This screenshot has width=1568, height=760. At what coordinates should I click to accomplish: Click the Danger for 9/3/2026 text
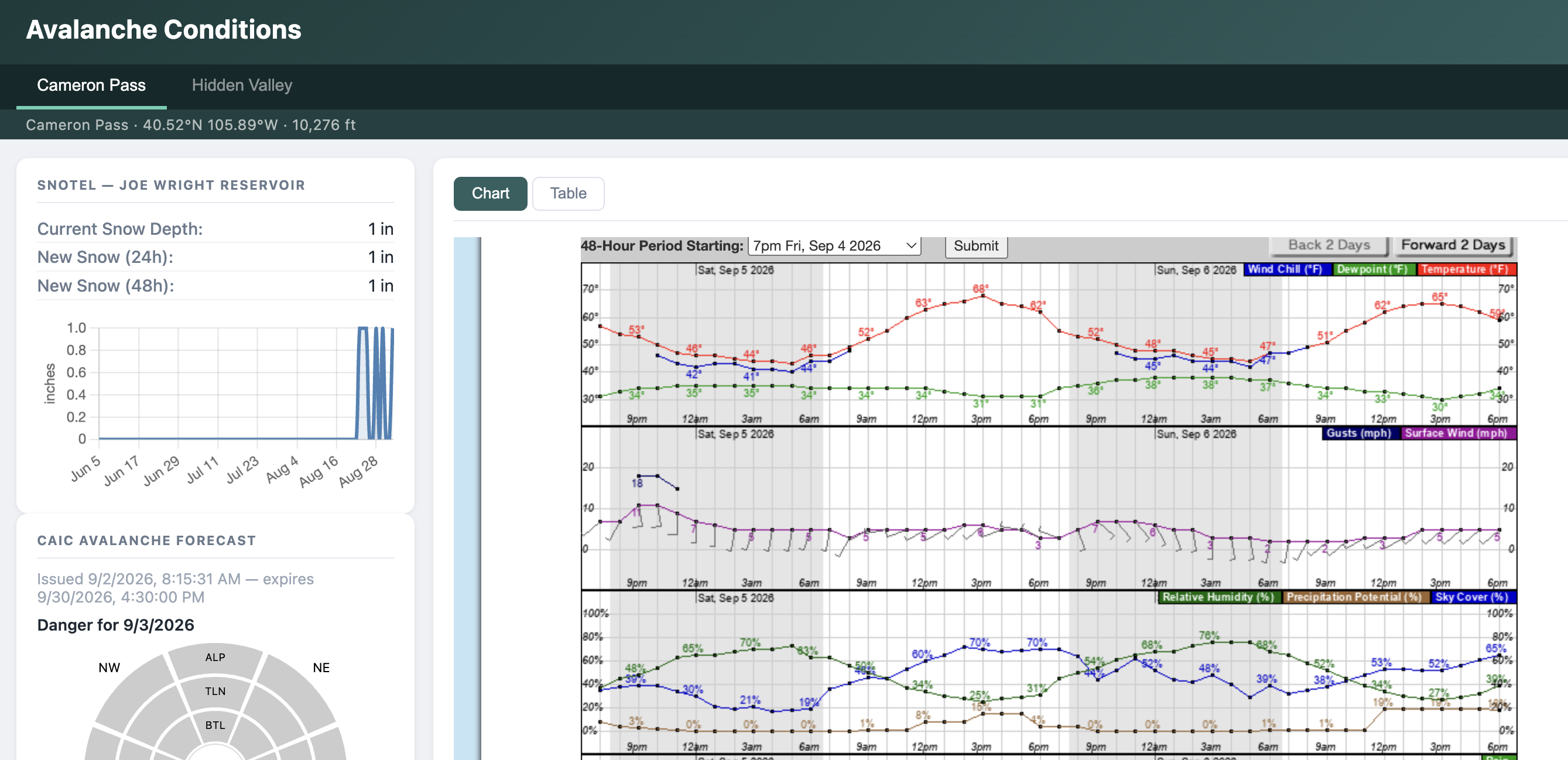(116, 625)
